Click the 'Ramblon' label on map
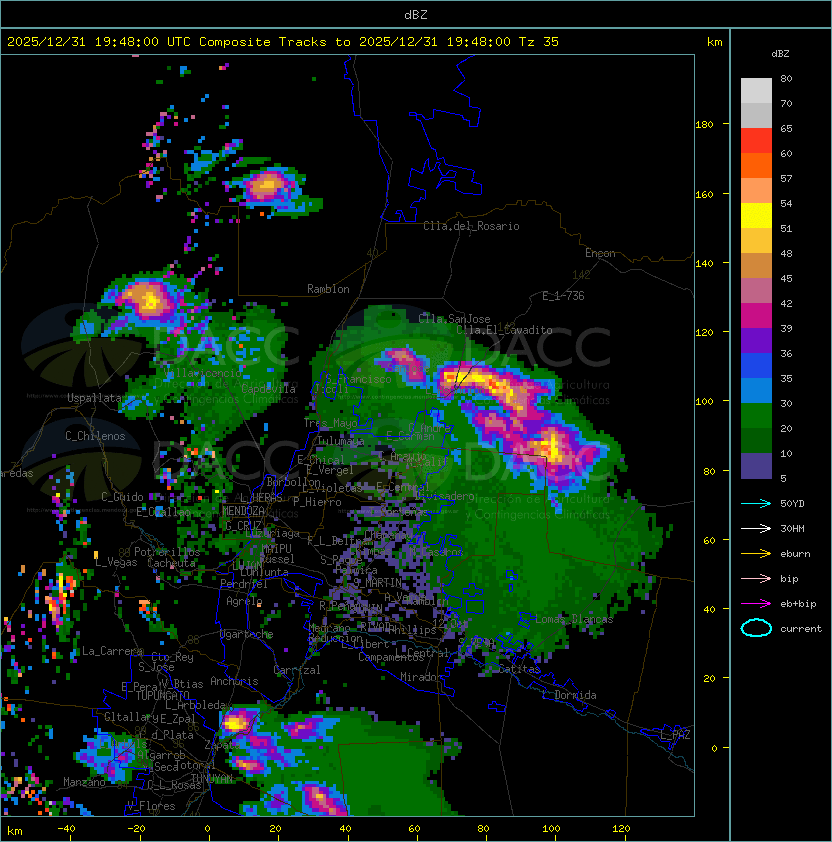This screenshot has height=842, width=832. pyautogui.click(x=328, y=289)
